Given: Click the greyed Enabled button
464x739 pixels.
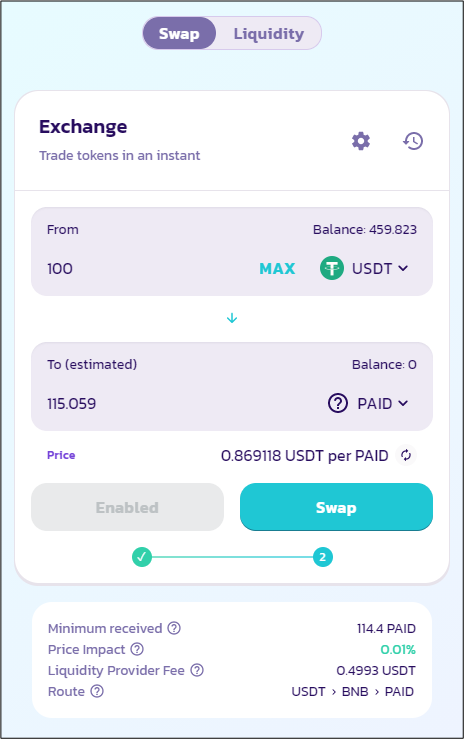Looking at the screenshot, I should pos(127,507).
